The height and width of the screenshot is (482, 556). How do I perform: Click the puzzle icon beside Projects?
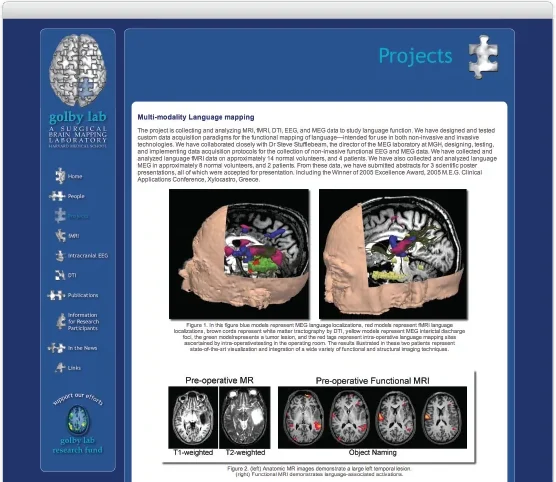[x=60, y=216]
